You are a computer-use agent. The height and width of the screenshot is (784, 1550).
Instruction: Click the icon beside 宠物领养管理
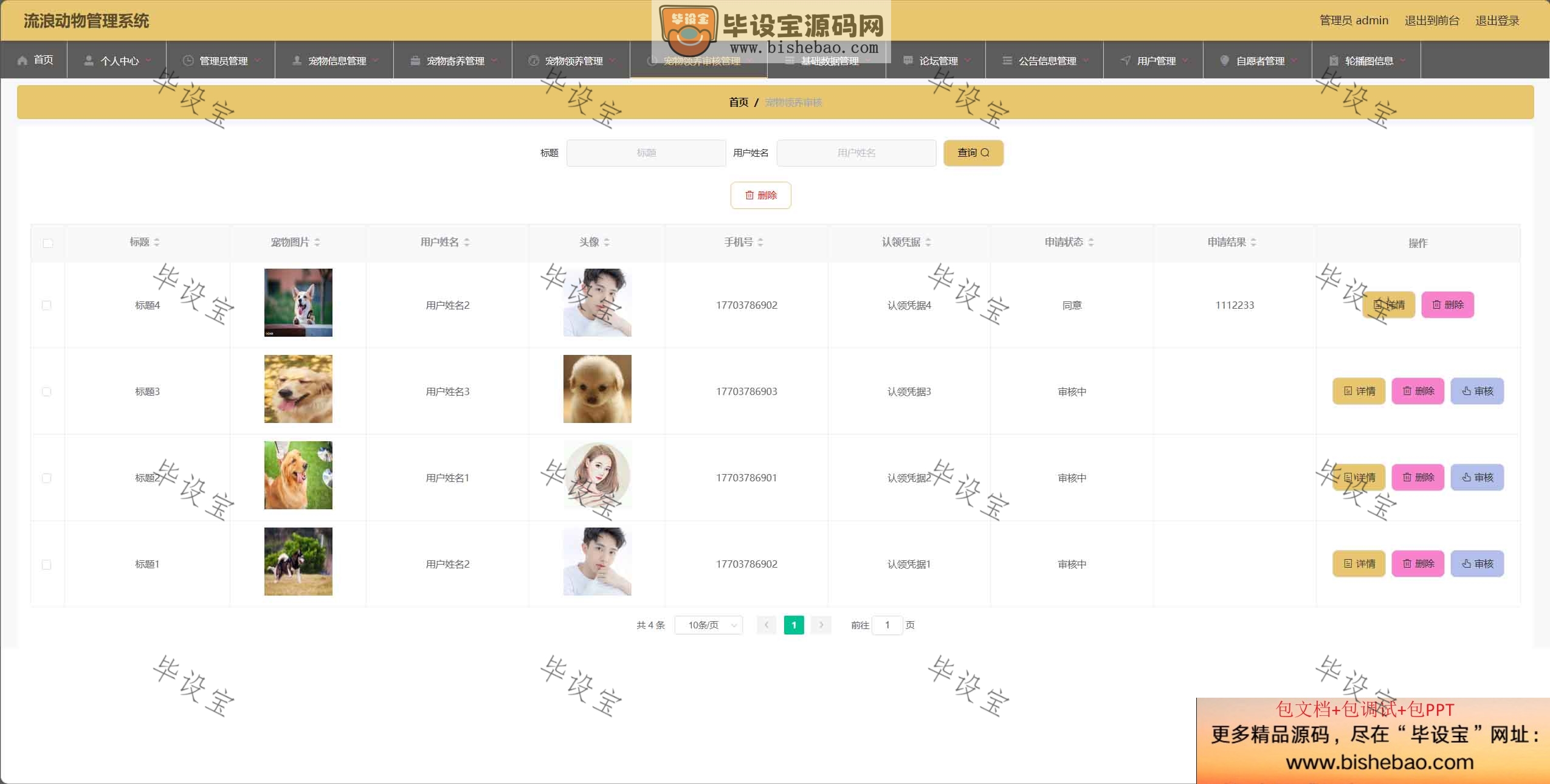click(x=534, y=60)
